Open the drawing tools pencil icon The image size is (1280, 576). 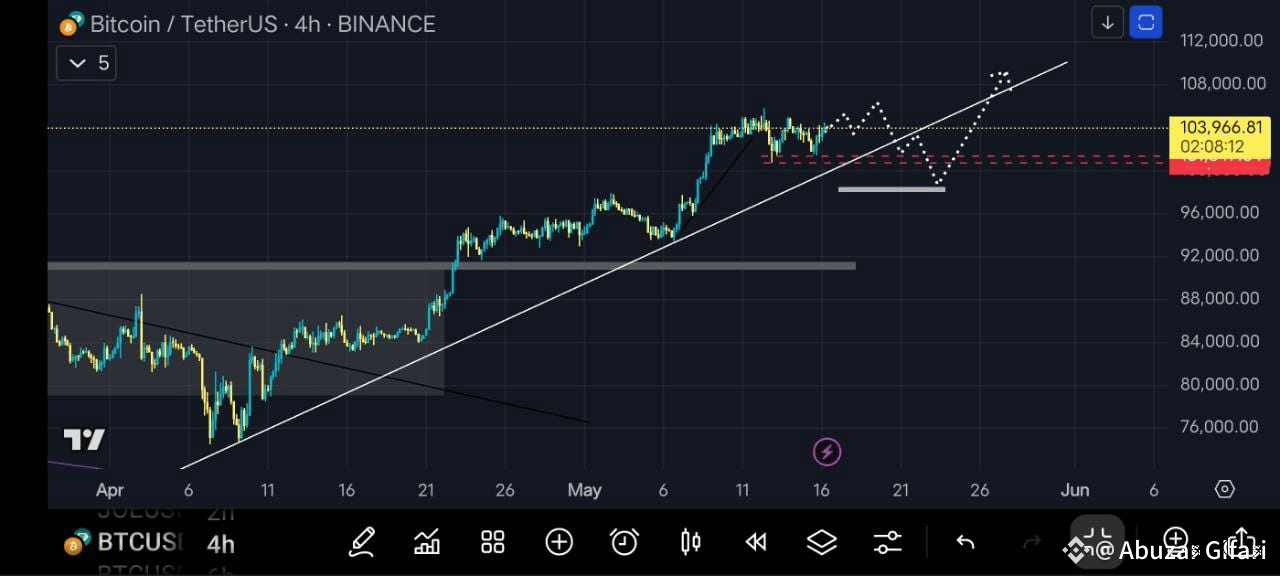[362, 542]
